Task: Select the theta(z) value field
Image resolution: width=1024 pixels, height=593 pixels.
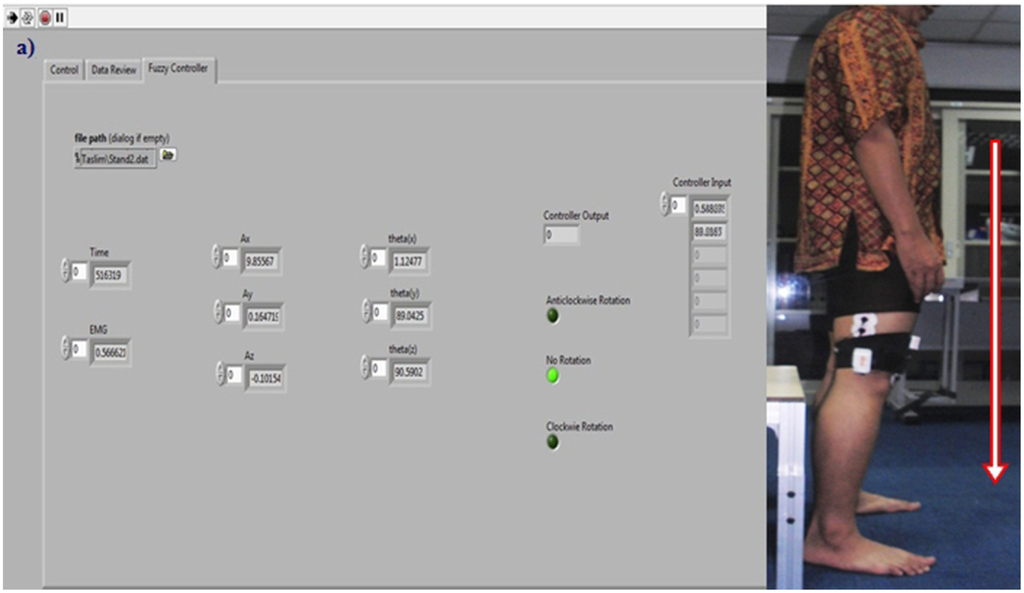Action: (x=411, y=372)
